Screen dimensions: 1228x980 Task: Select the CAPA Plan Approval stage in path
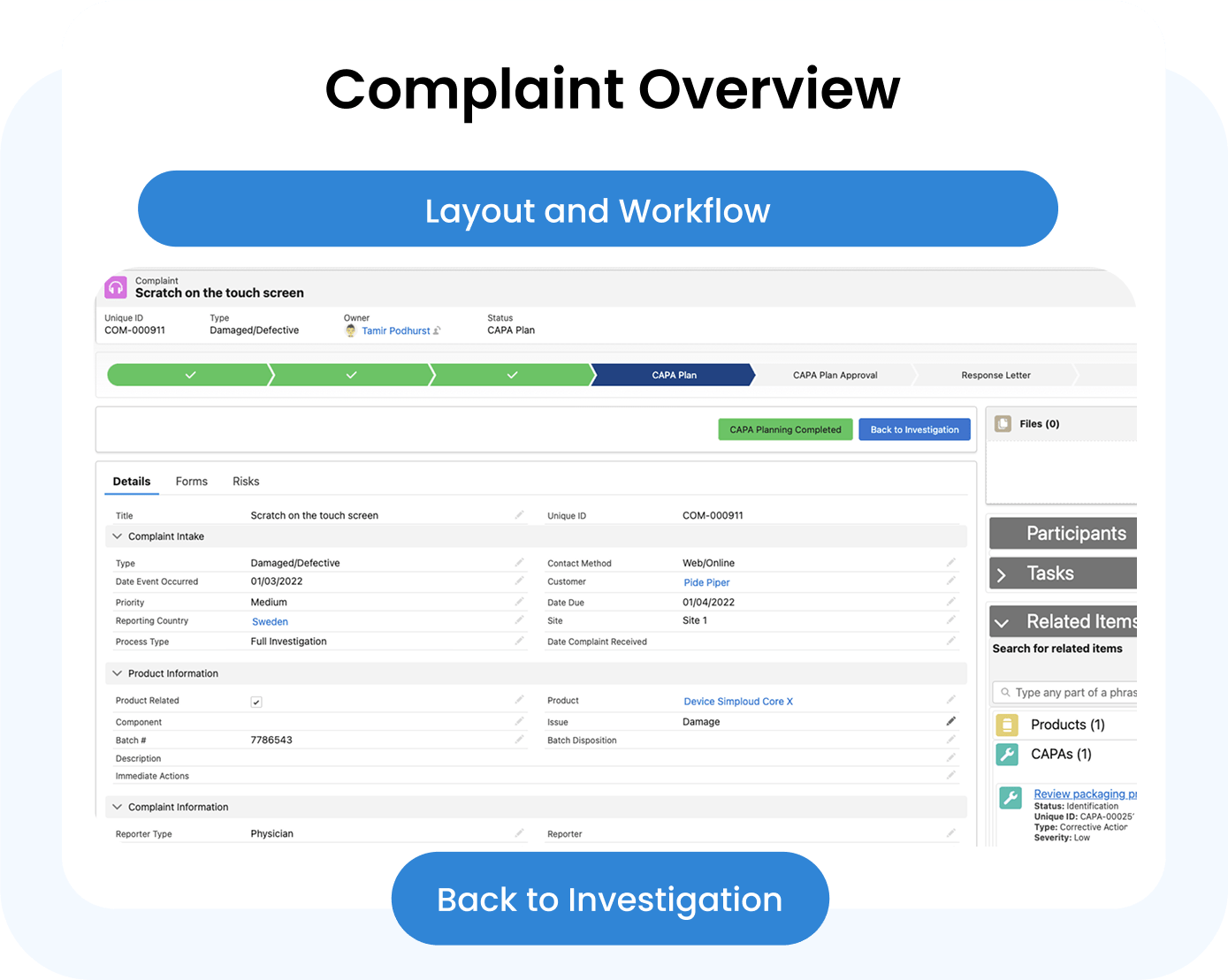point(835,376)
